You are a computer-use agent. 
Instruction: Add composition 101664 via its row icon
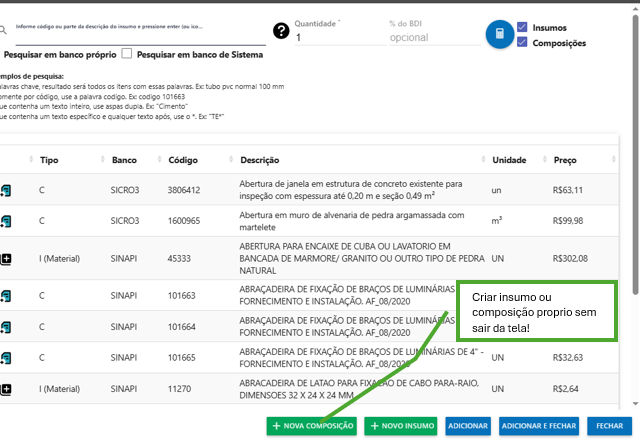pyautogui.click(x=6, y=327)
